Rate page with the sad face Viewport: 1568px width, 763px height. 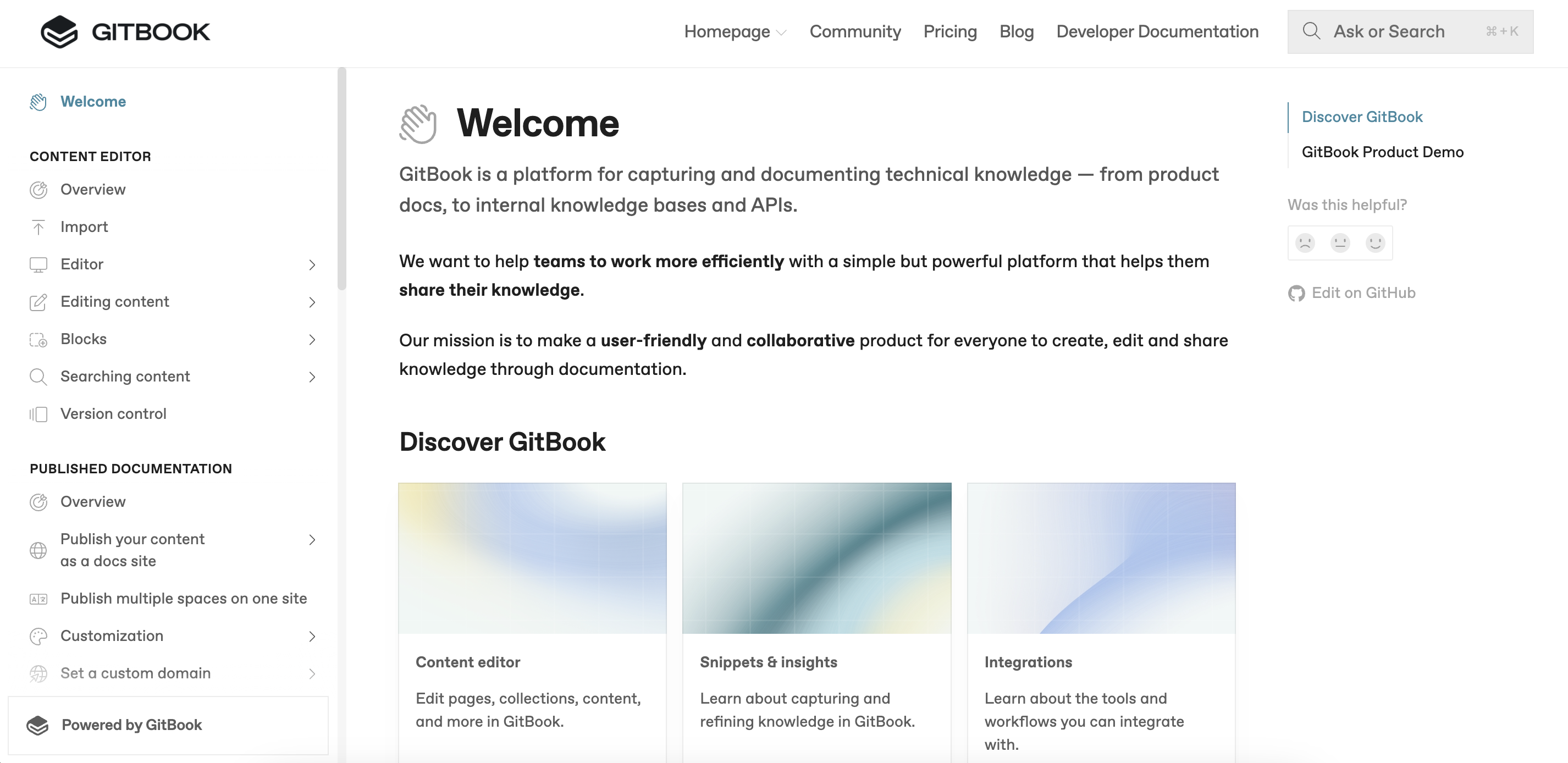click(1305, 243)
